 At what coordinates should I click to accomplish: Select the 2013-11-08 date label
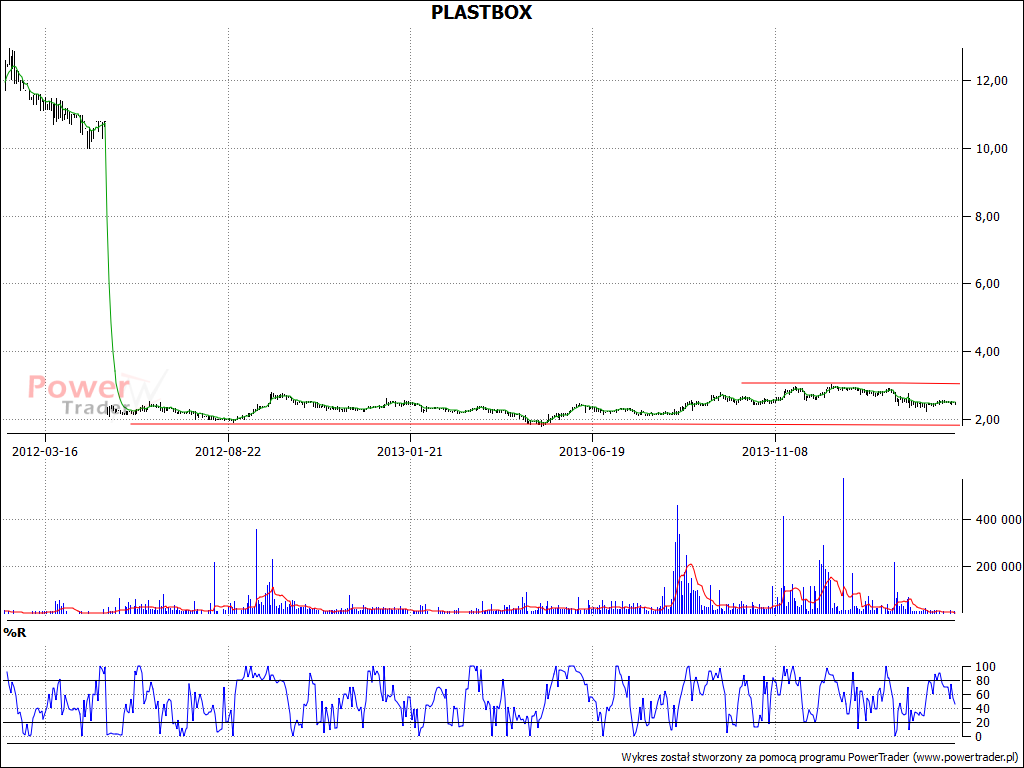coord(775,452)
